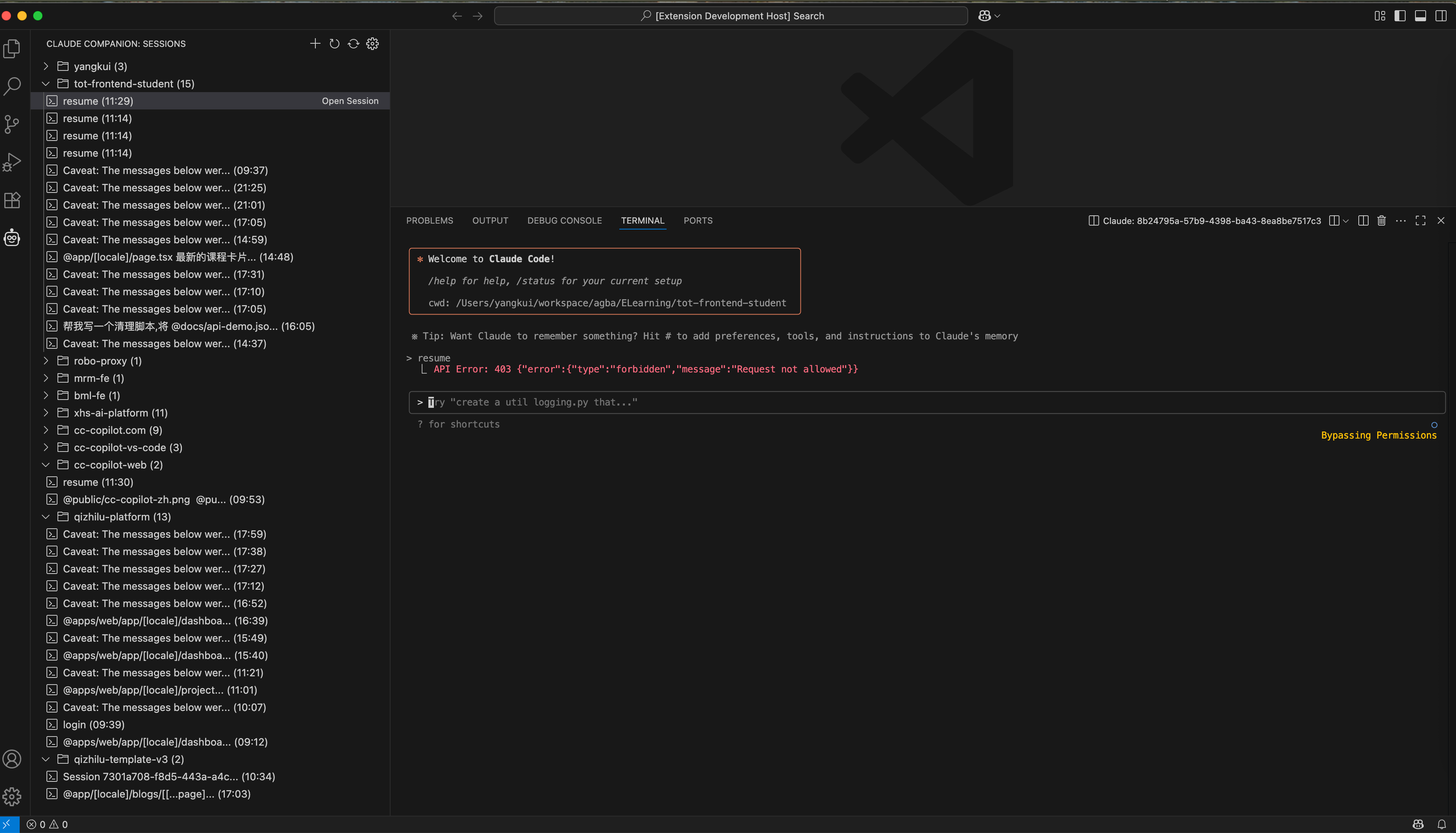The width and height of the screenshot is (1456, 833).
Task: Kill the terminal with trash icon
Action: 1382,221
